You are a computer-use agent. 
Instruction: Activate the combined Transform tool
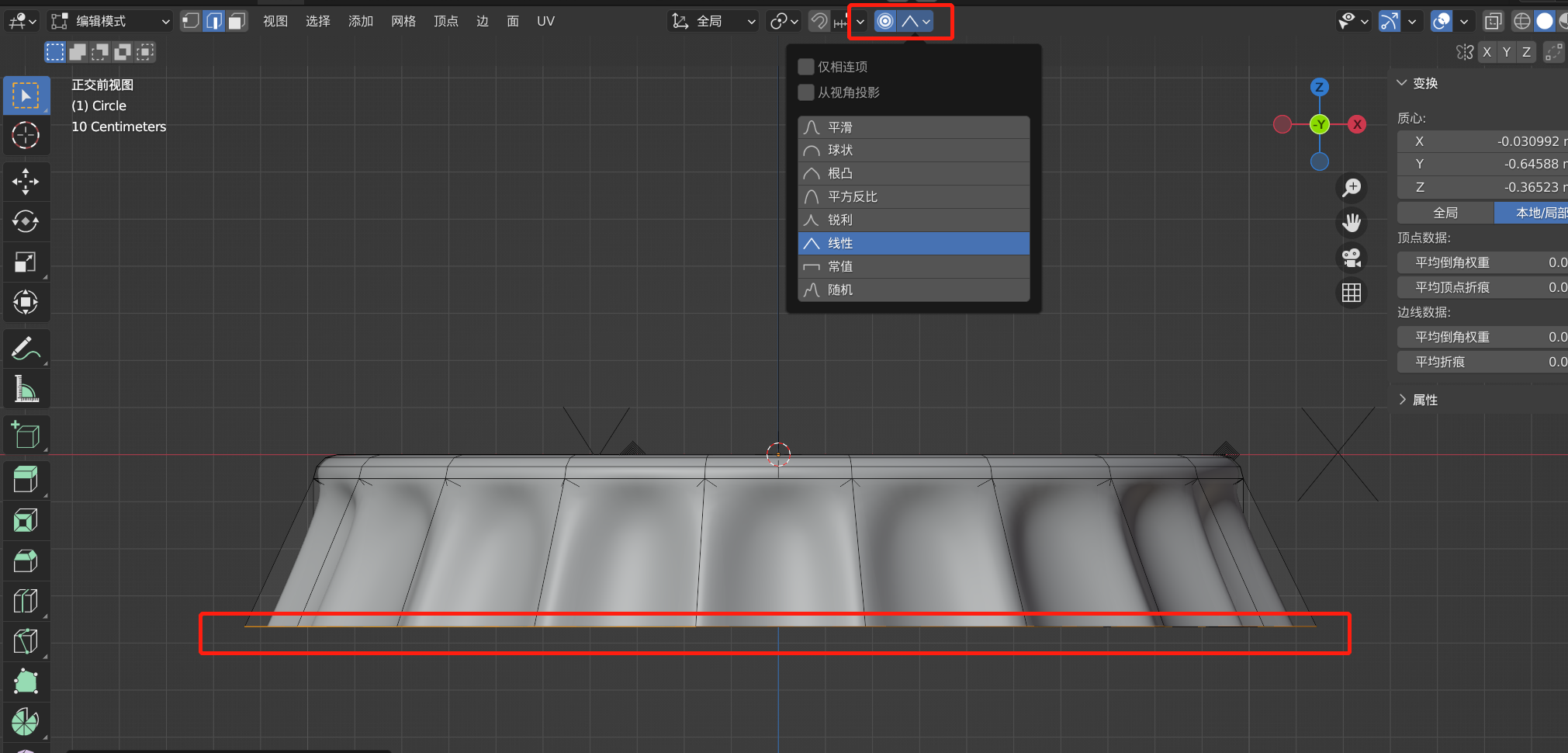26,302
